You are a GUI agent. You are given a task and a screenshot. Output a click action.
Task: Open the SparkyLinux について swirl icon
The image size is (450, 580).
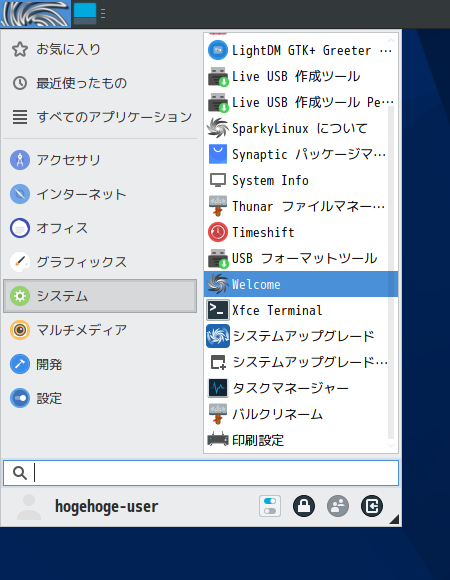[218, 128]
